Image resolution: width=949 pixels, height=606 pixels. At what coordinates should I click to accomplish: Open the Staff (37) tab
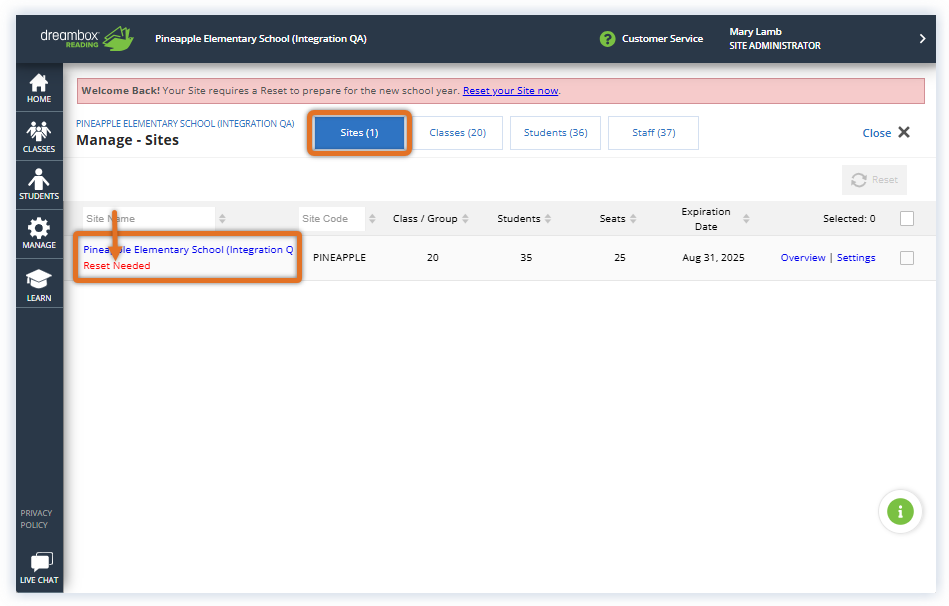[654, 133]
